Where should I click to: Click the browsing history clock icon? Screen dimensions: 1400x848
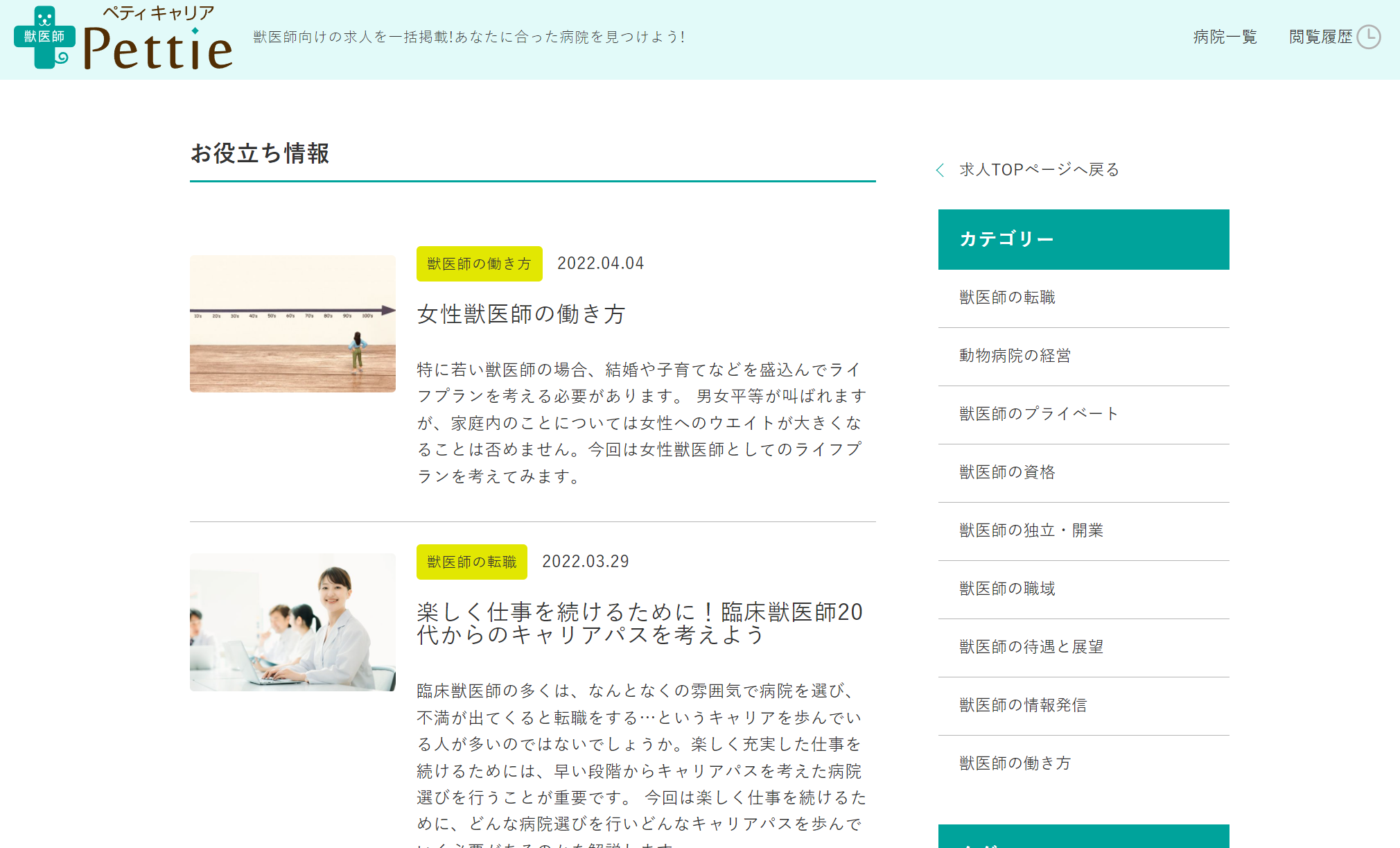[x=1368, y=37]
